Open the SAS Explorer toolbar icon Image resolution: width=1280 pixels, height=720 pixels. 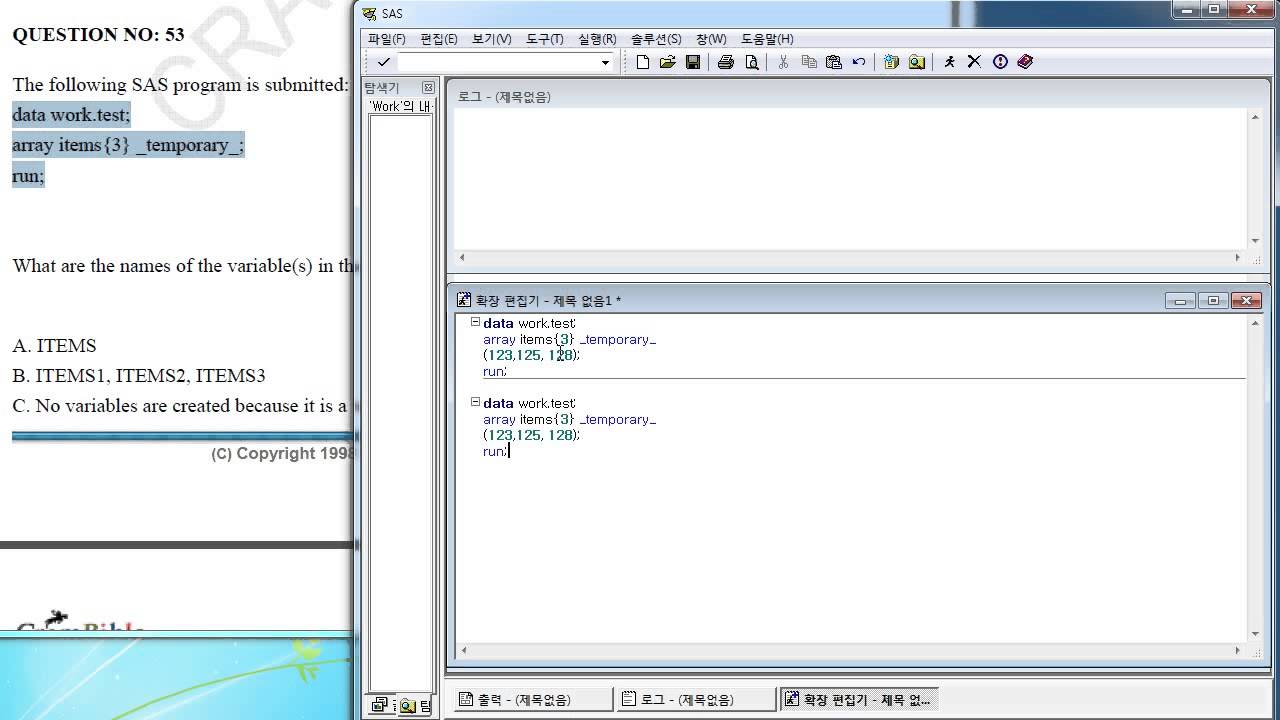[x=917, y=62]
